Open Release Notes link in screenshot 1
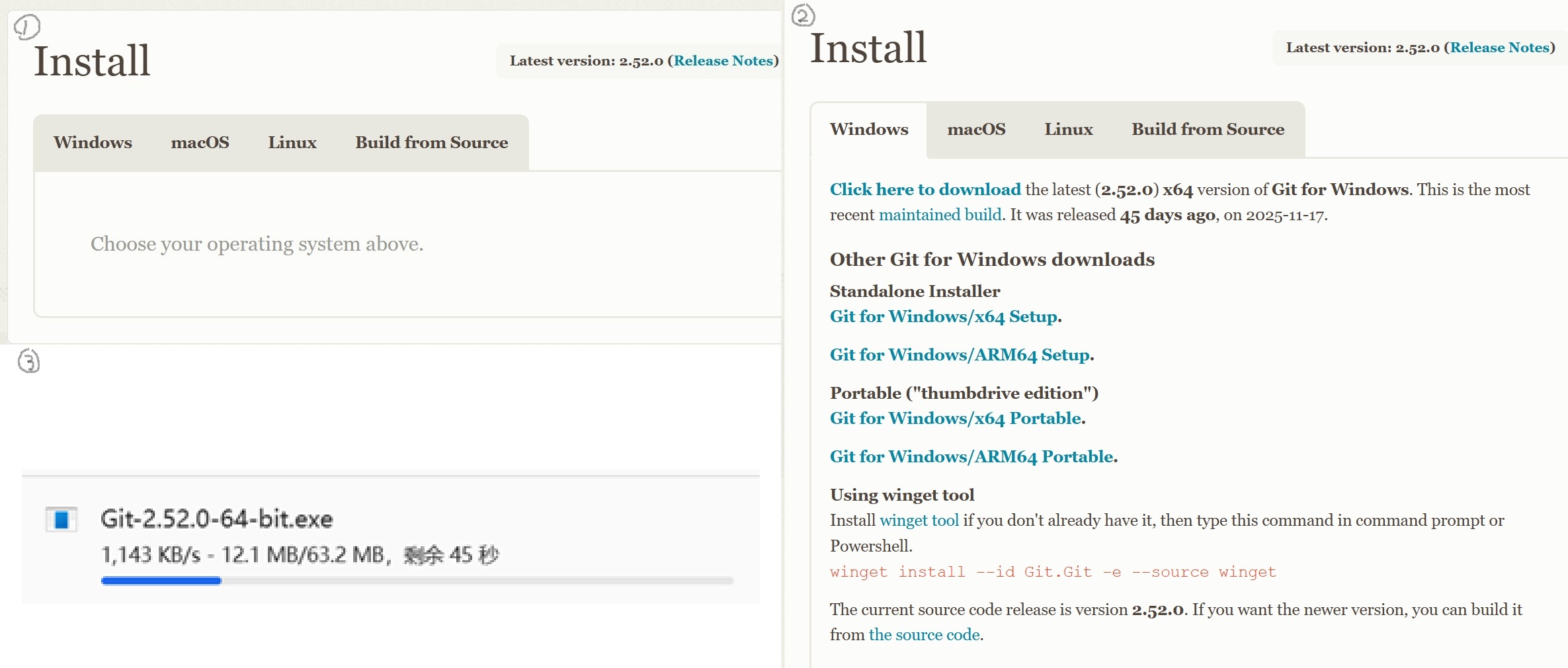The height and width of the screenshot is (668, 1568). [x=723, y=61]
